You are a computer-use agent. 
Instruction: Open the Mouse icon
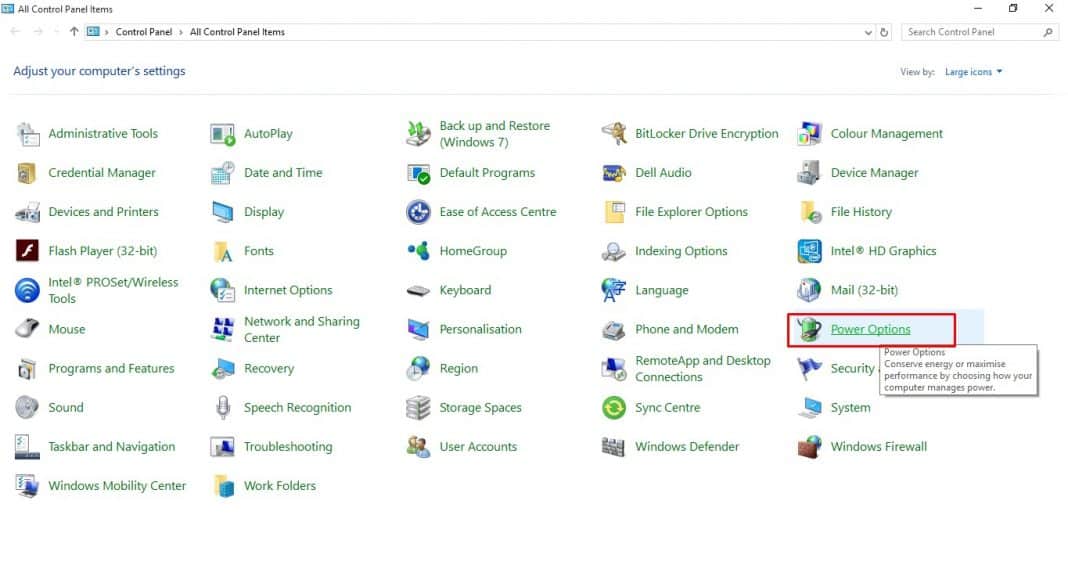pos(27,329)
